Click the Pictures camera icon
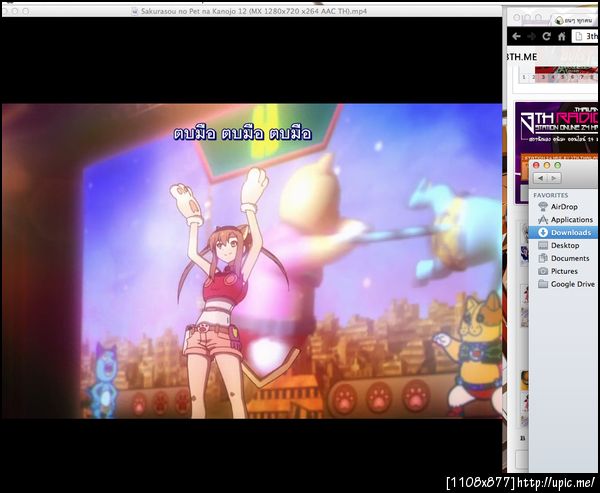This screenshot has height=493, width=600. pos(543,271)
